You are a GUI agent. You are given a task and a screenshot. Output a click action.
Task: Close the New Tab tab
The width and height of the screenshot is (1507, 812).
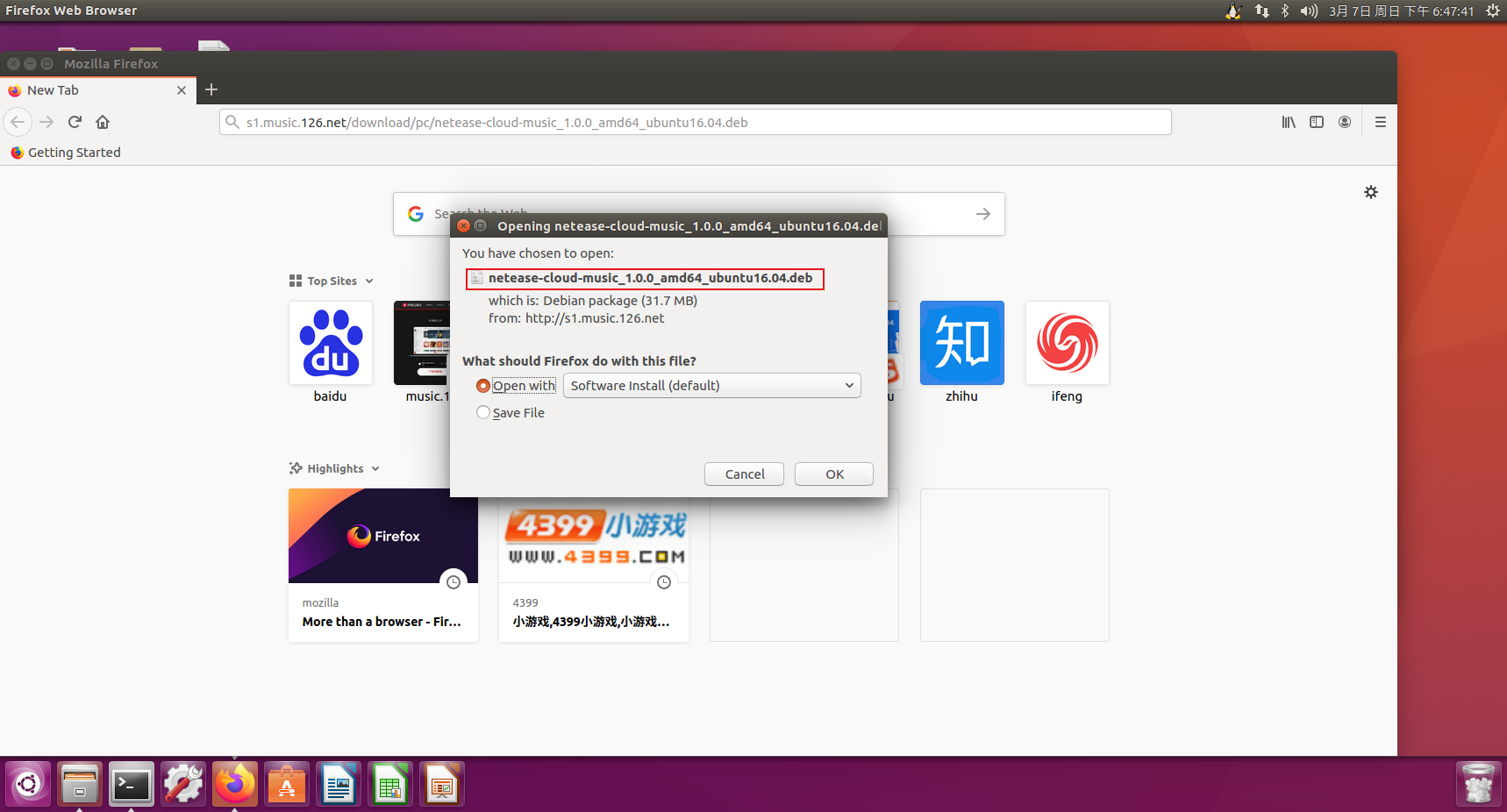click(x=182, y=90)
